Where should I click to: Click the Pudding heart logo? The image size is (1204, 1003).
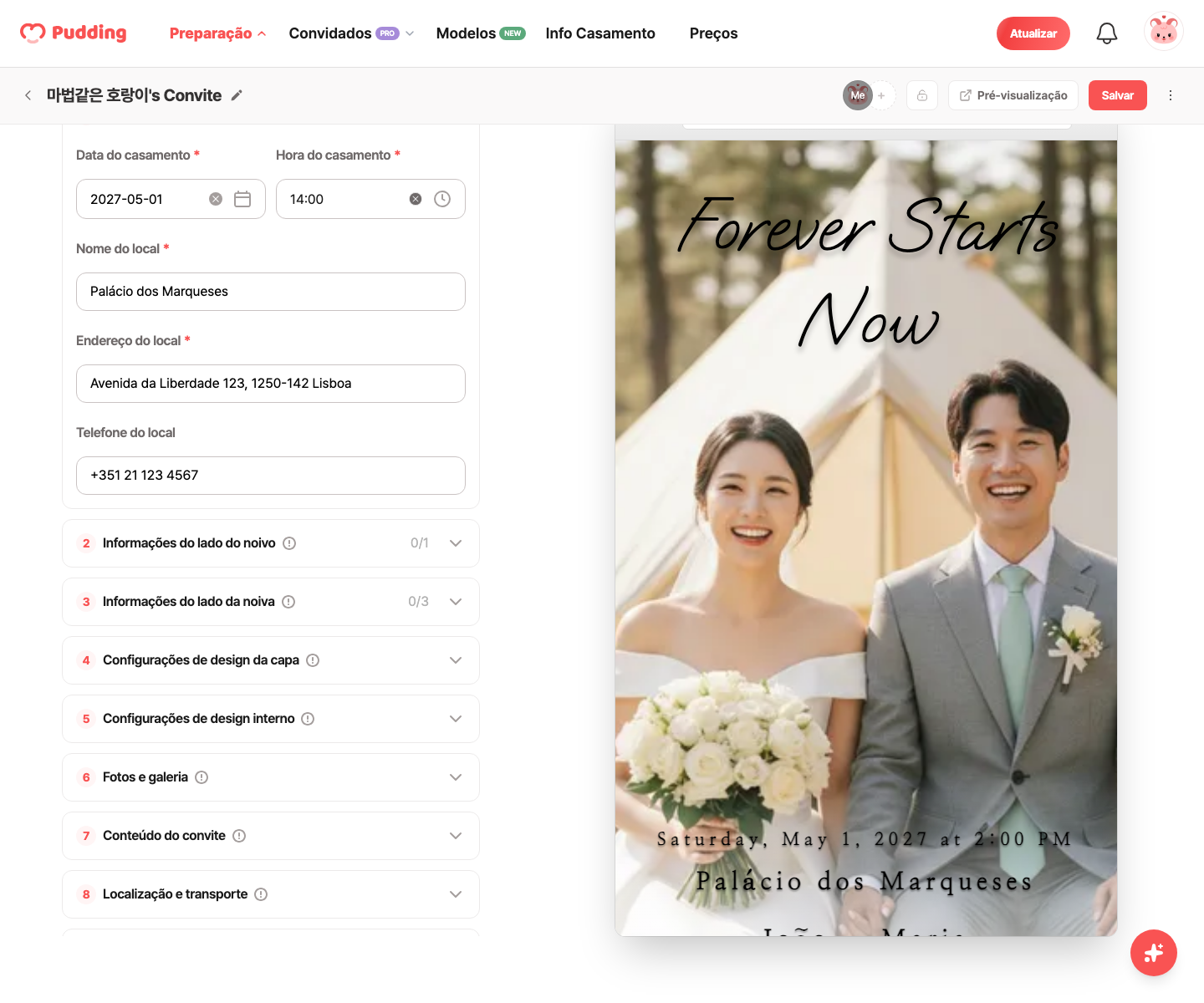pos(33,33)
